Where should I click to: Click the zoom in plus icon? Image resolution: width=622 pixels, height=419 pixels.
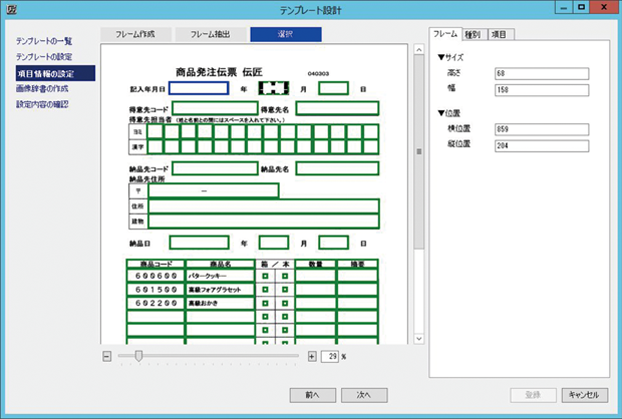(x=312, y=356)
